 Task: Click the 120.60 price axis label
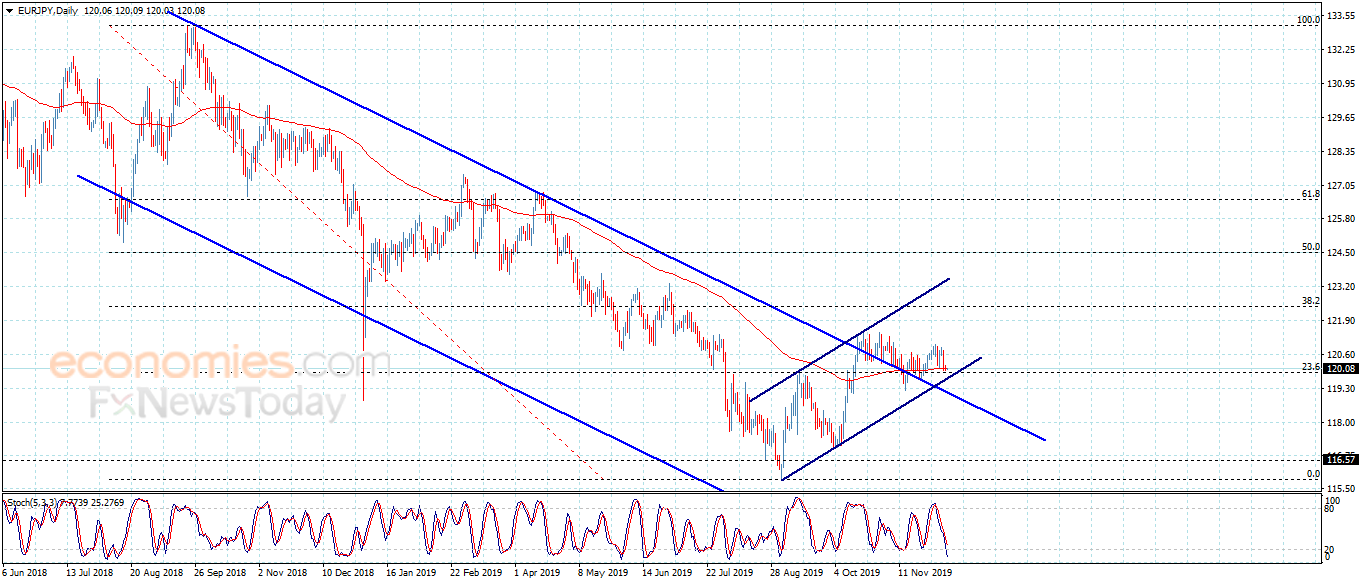(x=1340, y=355)
